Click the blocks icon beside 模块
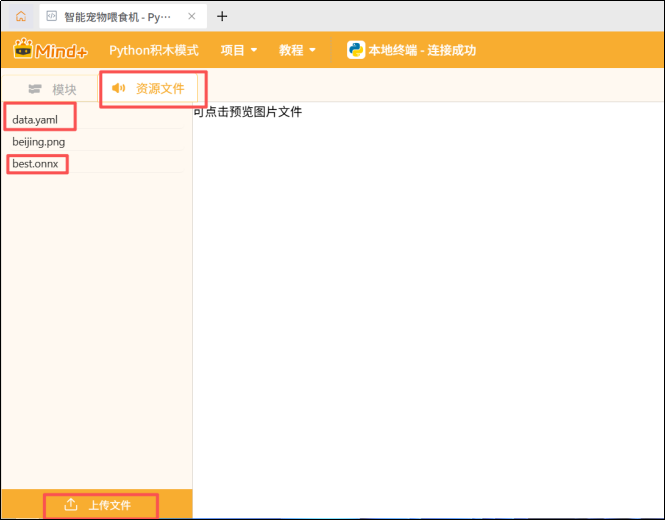666x521 pixels. 36,90
